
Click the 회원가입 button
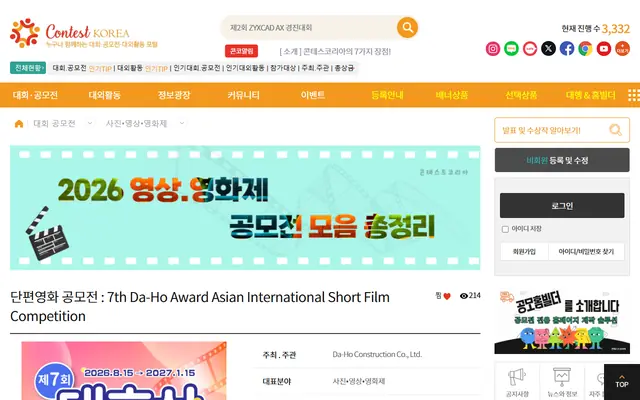coord(524,252)
